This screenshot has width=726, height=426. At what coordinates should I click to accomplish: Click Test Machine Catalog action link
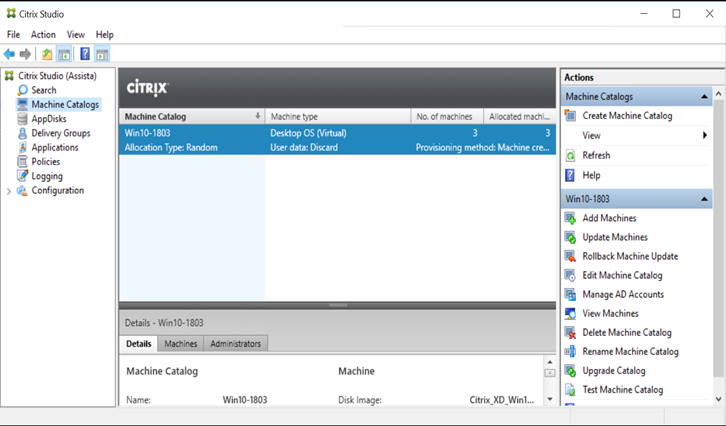click(623, 390)
